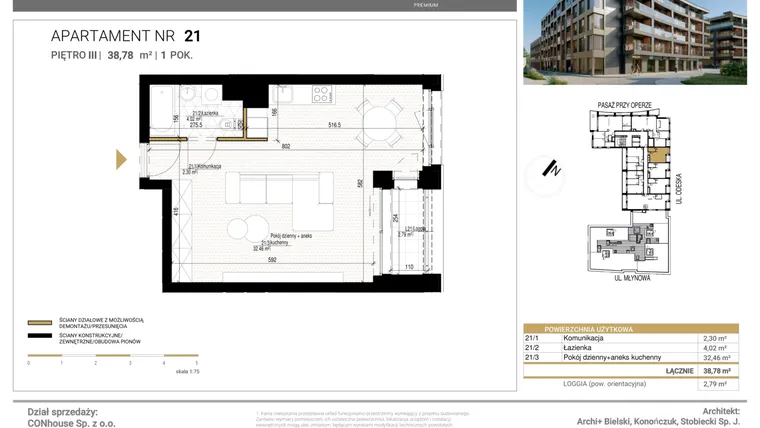760x428 pixels.
Task: Select '38,78 m²' in the subtitle
Action: pos(130,55)
